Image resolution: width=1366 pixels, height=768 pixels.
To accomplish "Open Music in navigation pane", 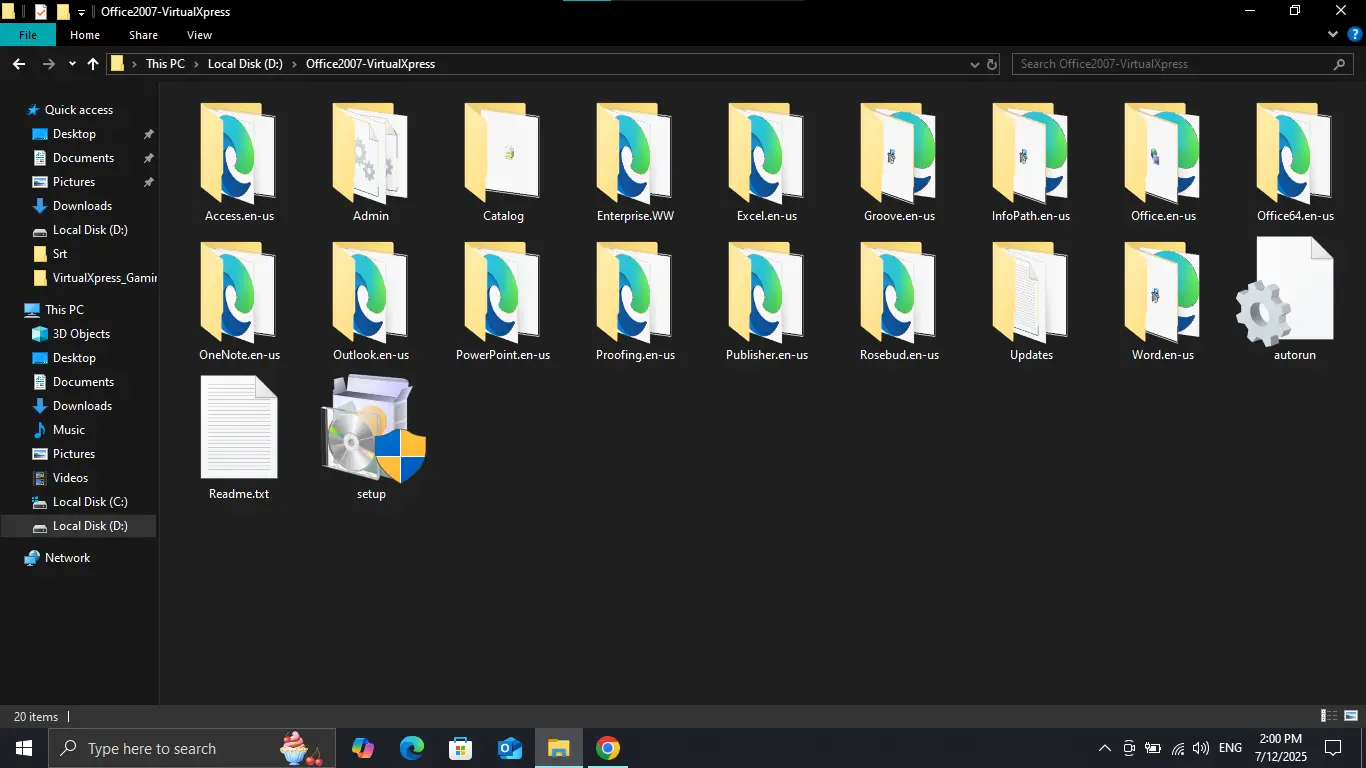I will [69, 430].
